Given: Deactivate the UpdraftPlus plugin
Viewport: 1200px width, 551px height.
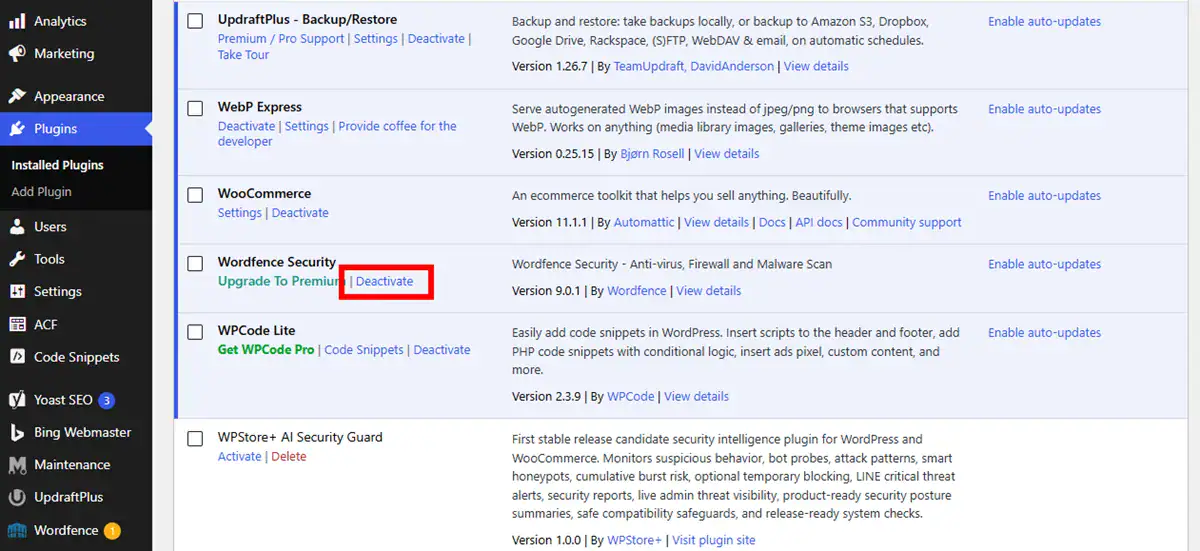Looking at the screenshot, I should click(436, 39).
